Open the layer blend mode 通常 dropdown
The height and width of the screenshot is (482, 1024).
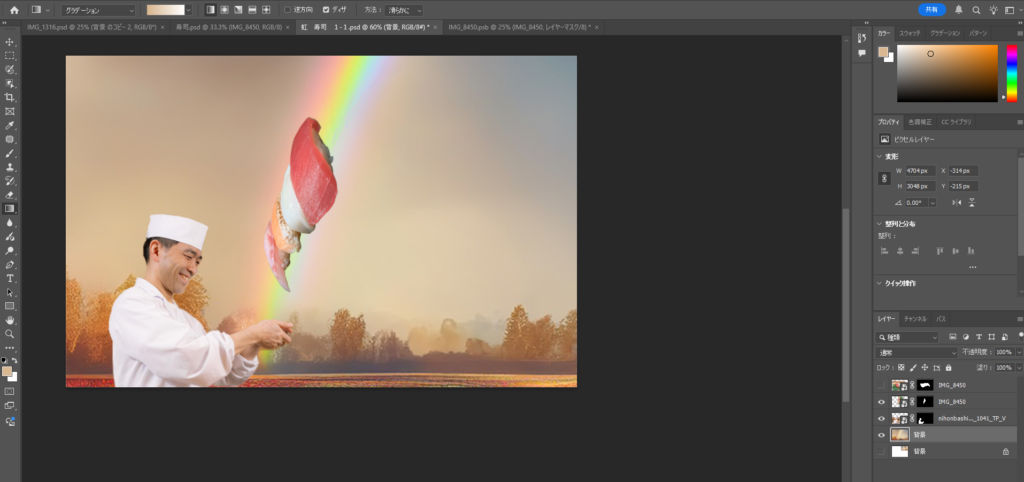[x=916, y=353]
